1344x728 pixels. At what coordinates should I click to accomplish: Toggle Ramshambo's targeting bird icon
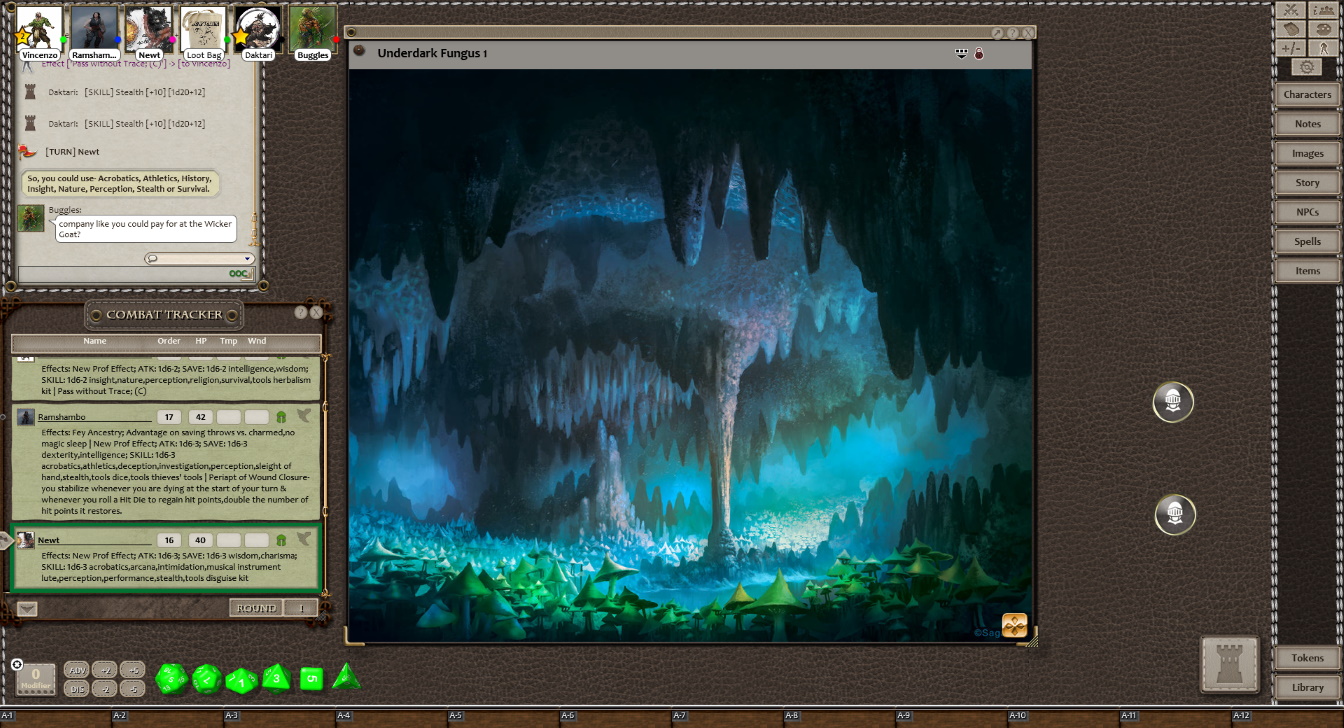(x=304, y=415)
